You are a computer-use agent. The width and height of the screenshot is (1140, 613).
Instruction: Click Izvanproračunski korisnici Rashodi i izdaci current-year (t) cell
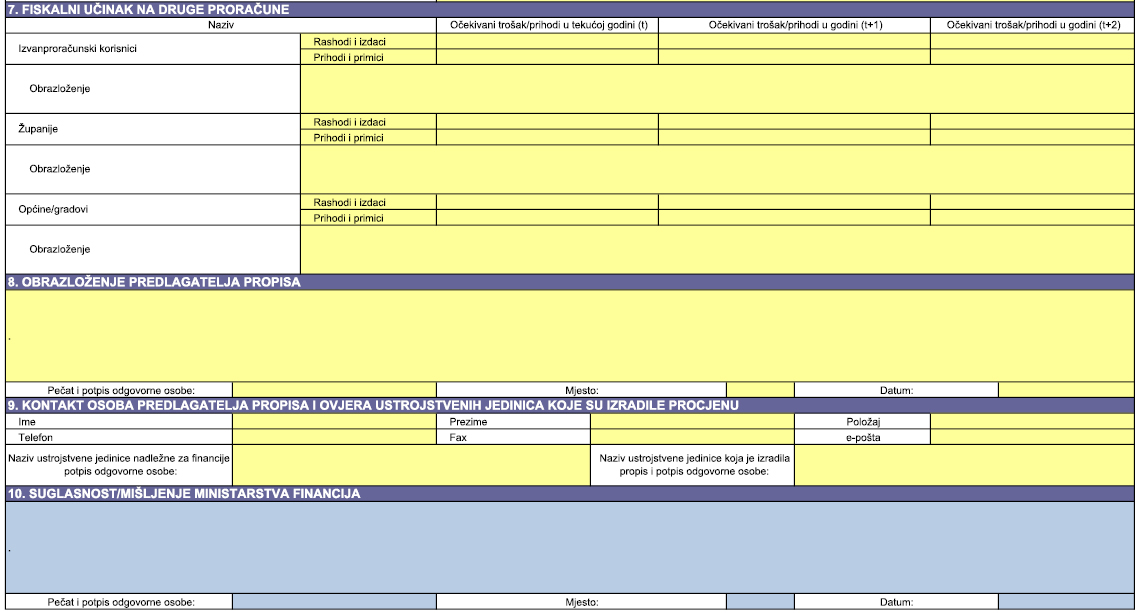tap(547, 42)
